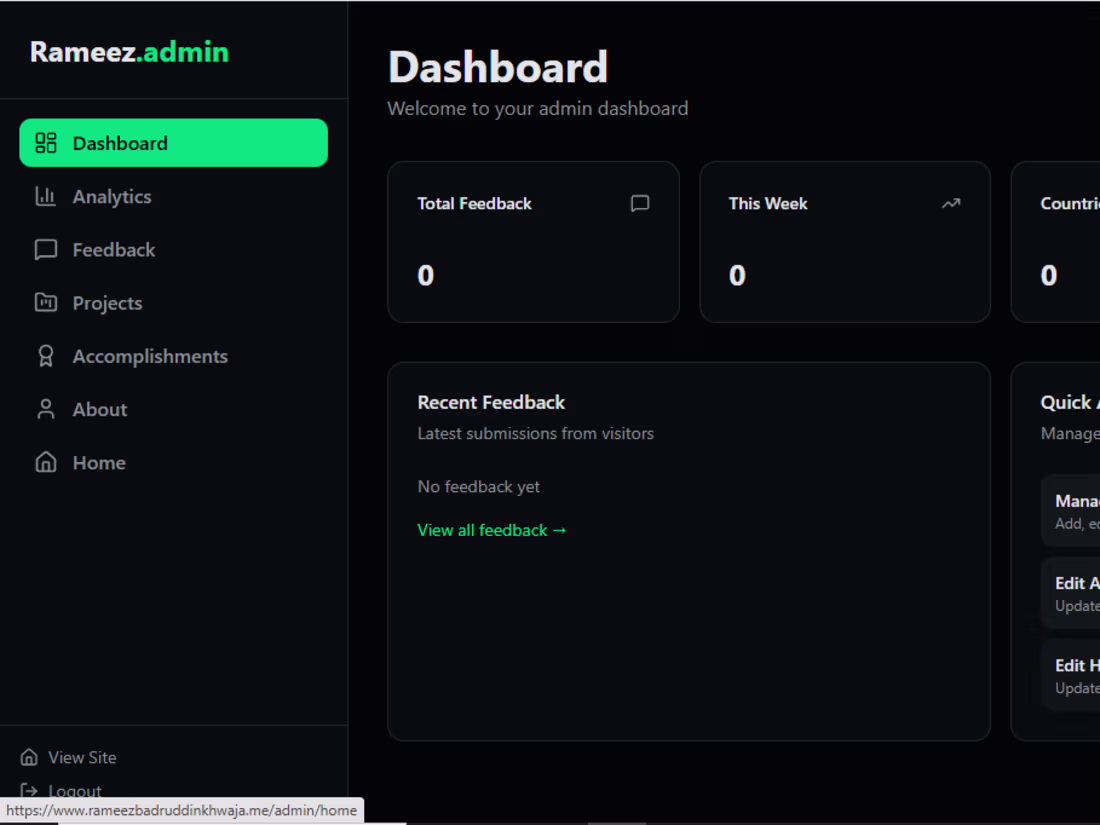Click the About person icon
Screen dimensions: 1100x825
pos(46,410)
